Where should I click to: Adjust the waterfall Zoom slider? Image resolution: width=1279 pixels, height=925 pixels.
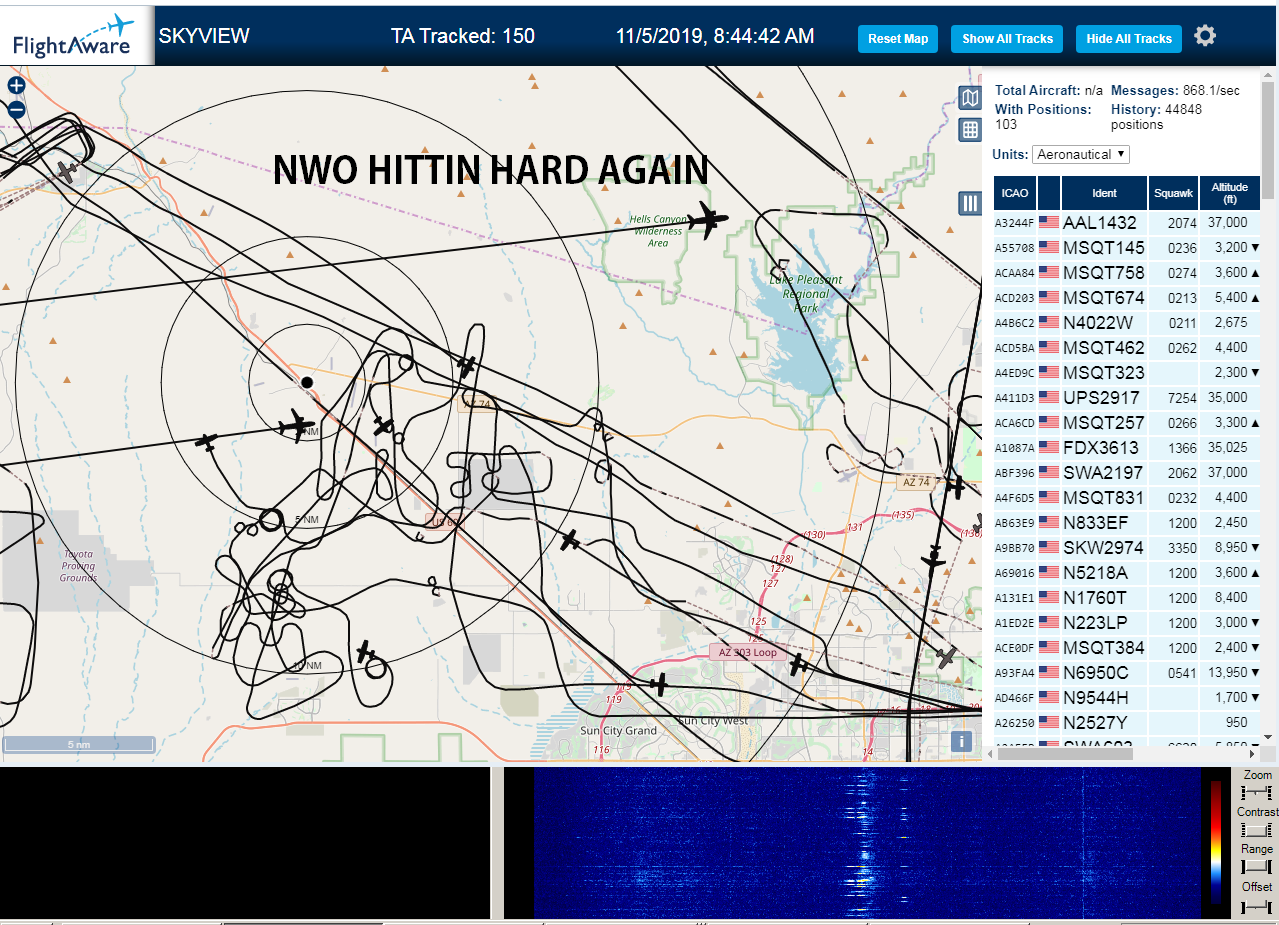click(1258, 791)
